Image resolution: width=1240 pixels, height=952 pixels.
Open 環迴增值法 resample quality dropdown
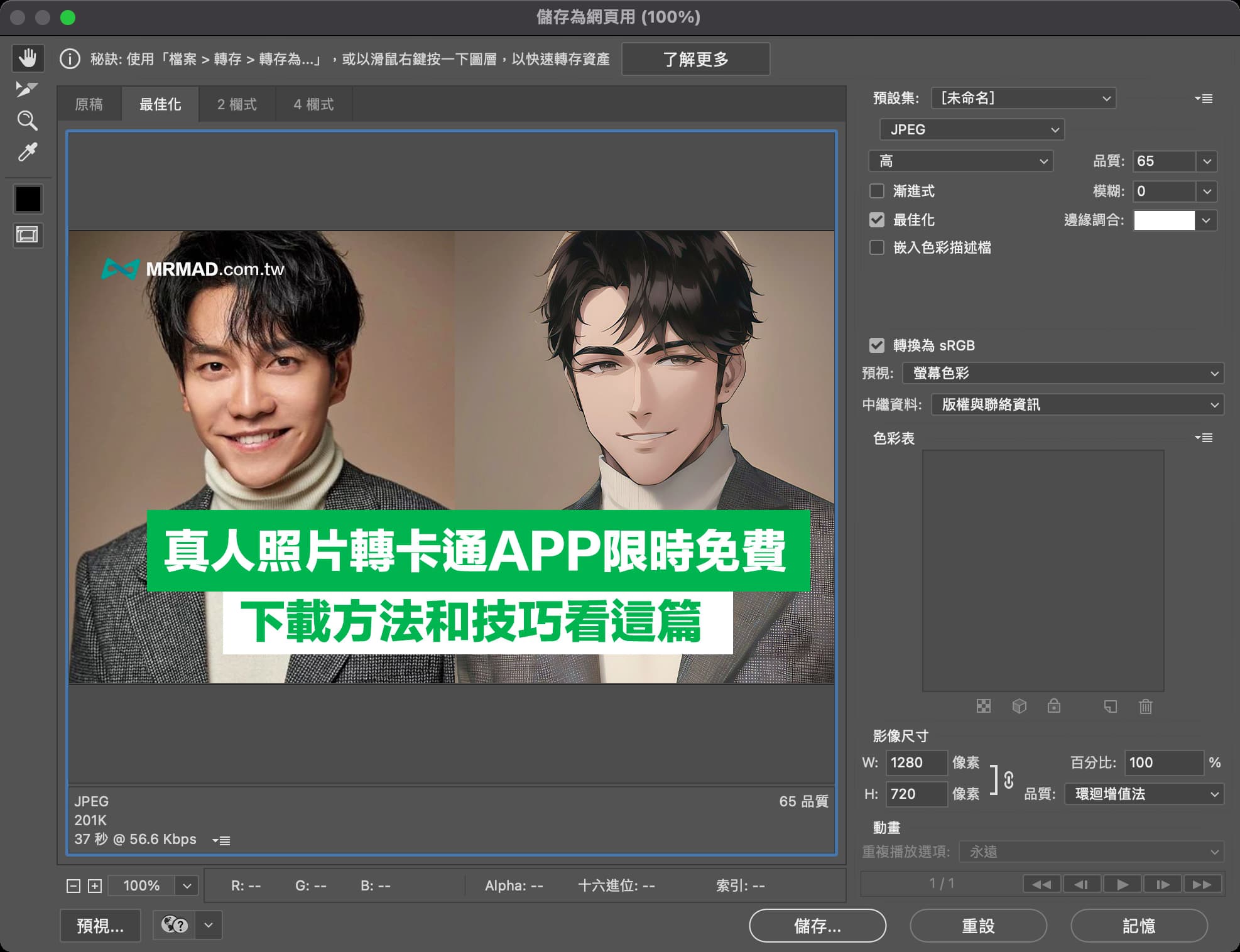pyautogui.click(x=1145, y=794)
